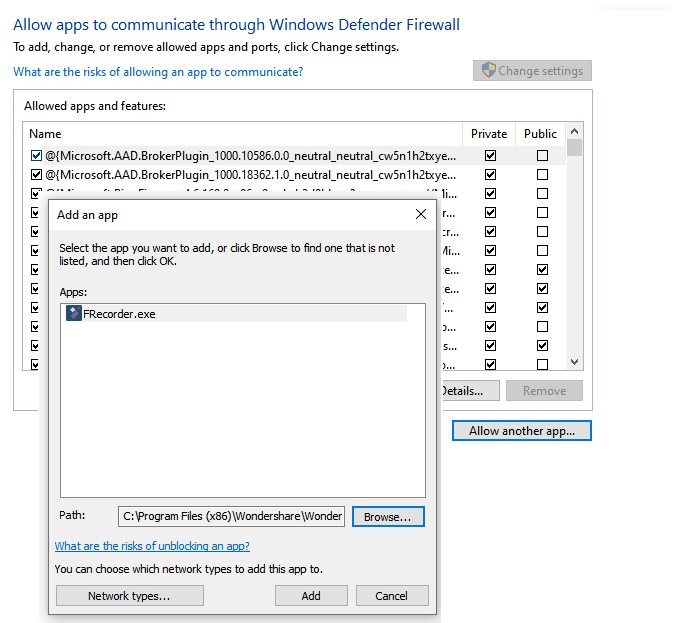
Task: Open the risks of unblocking an app link
Action: [x=152, y=546]
